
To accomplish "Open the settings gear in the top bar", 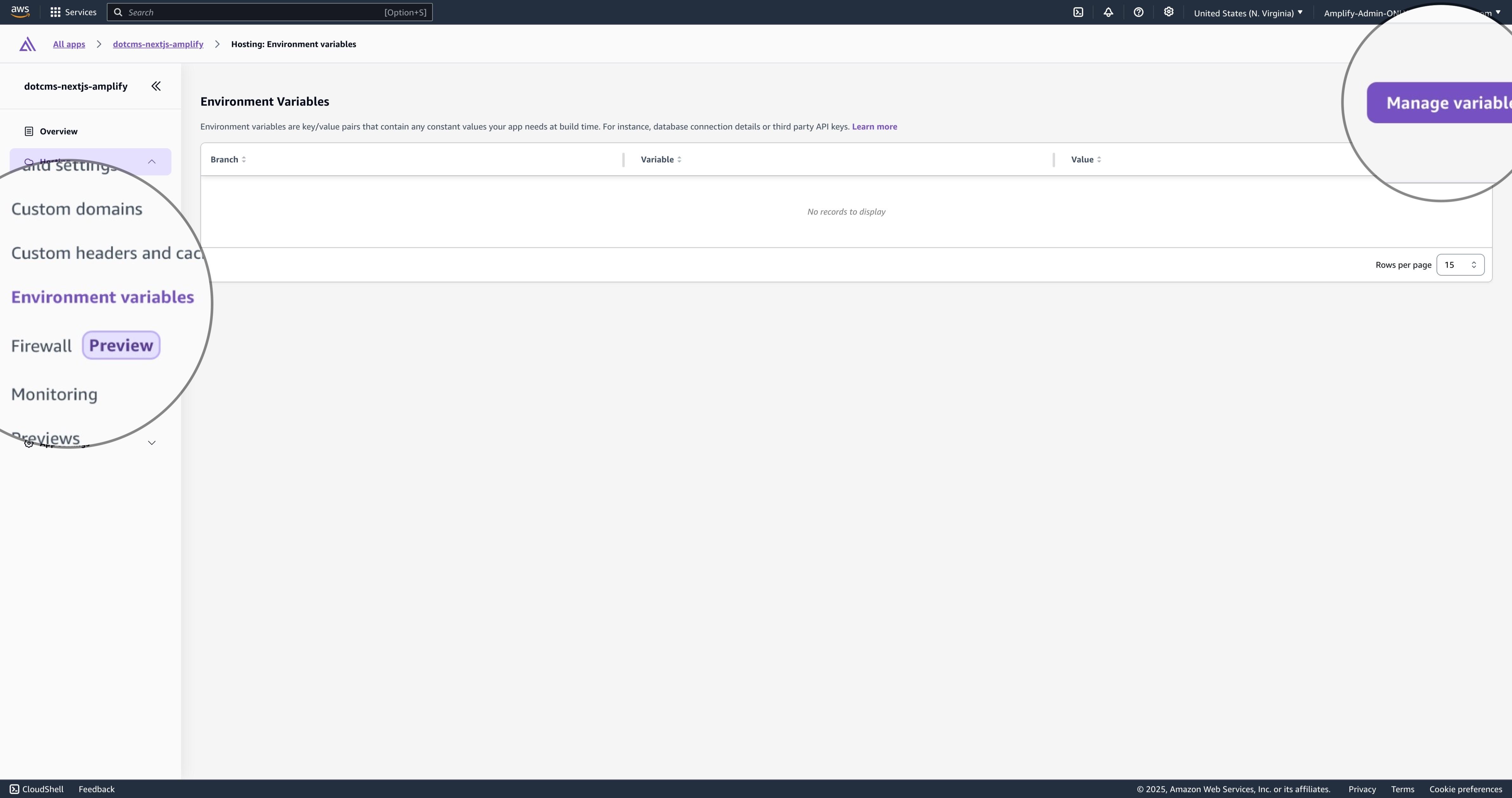I will coord(1169,12).
